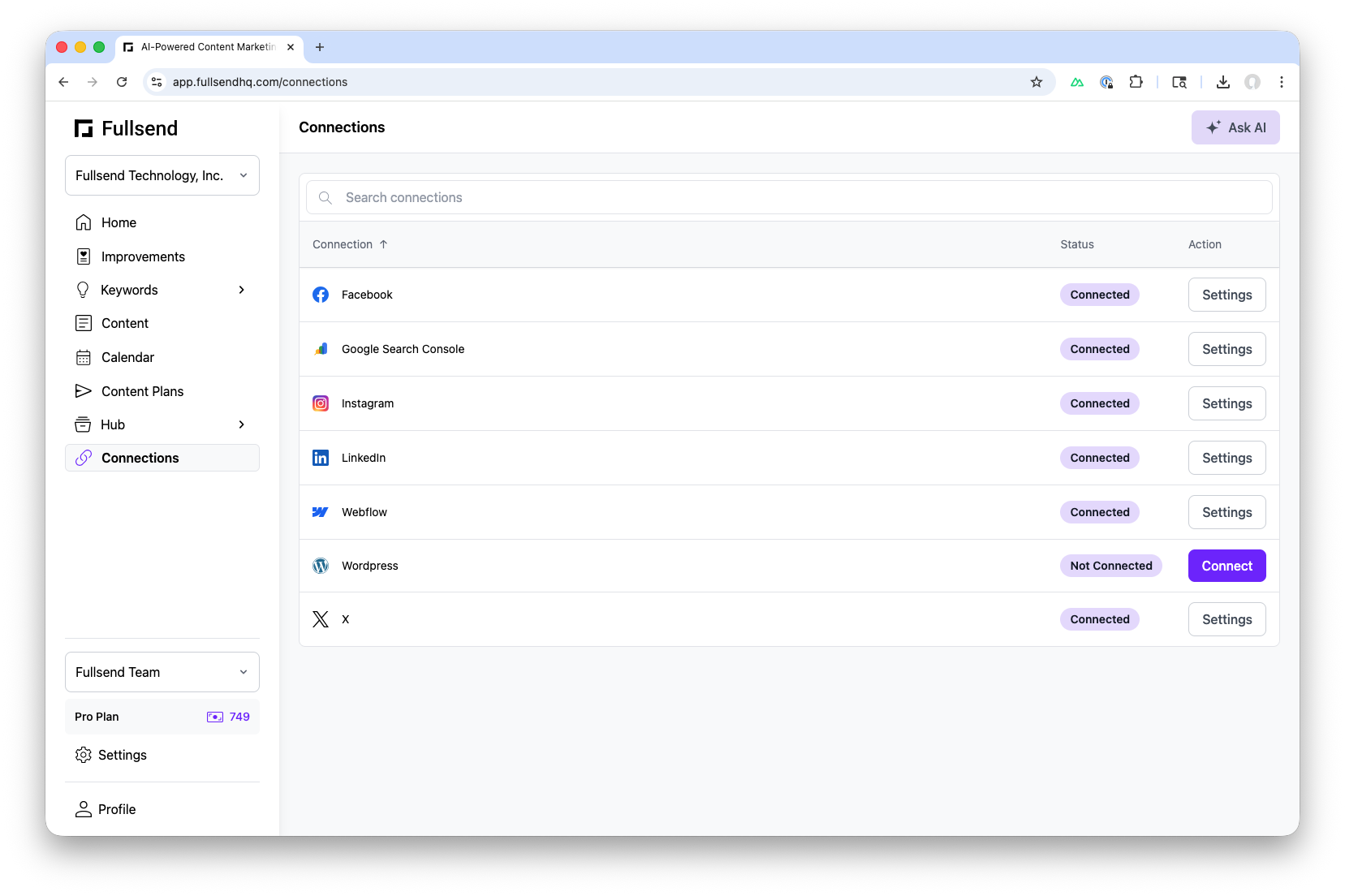The image size is (1345, 896).
Task: Click the Google Search Console icon
Action: pyautogui.click(x=321, y=349)
